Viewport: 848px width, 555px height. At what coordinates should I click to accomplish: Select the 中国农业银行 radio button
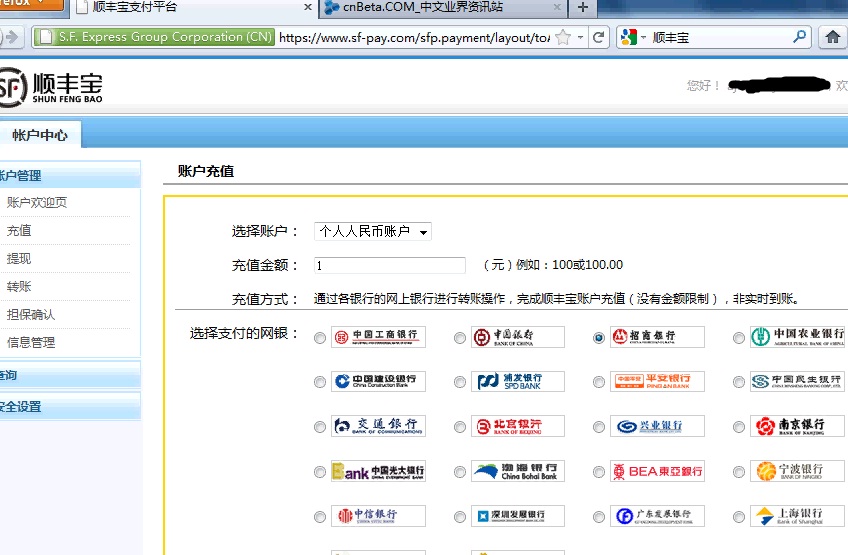coord(739,338)
